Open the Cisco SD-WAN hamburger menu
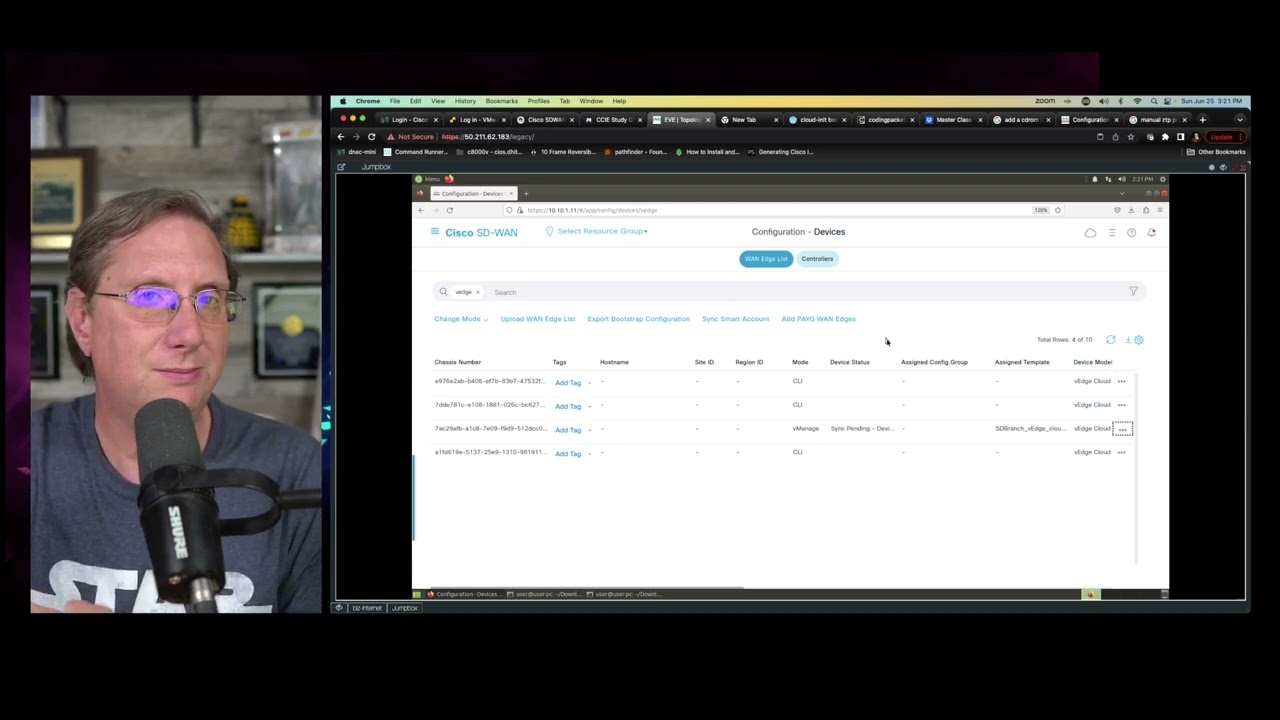The width and height of the screenshot is (1280, 720). pos(435,232)
